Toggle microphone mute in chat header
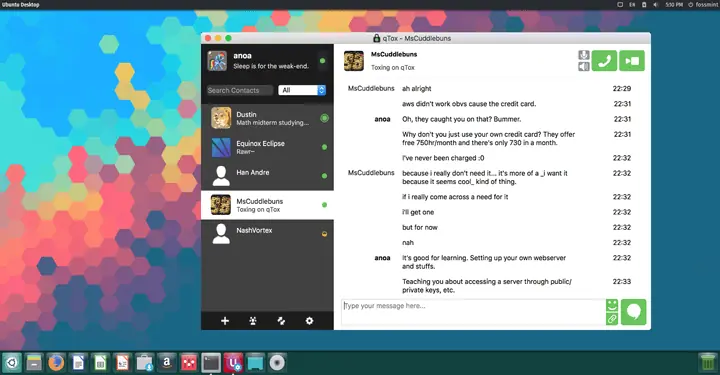This screenshot has width=720, height=375. pos(584,55)
